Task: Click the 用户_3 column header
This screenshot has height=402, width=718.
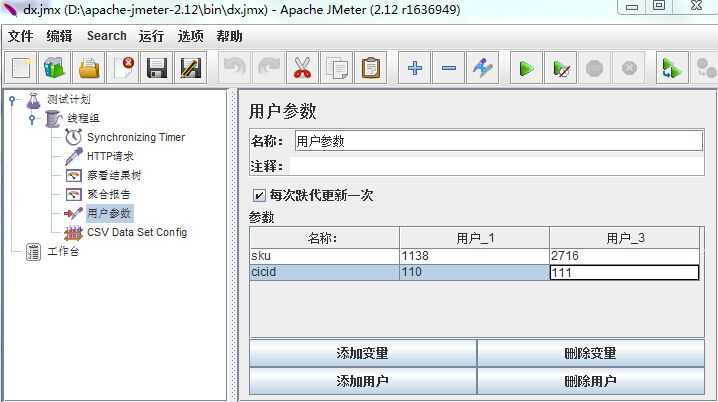Action: point(625,238)
